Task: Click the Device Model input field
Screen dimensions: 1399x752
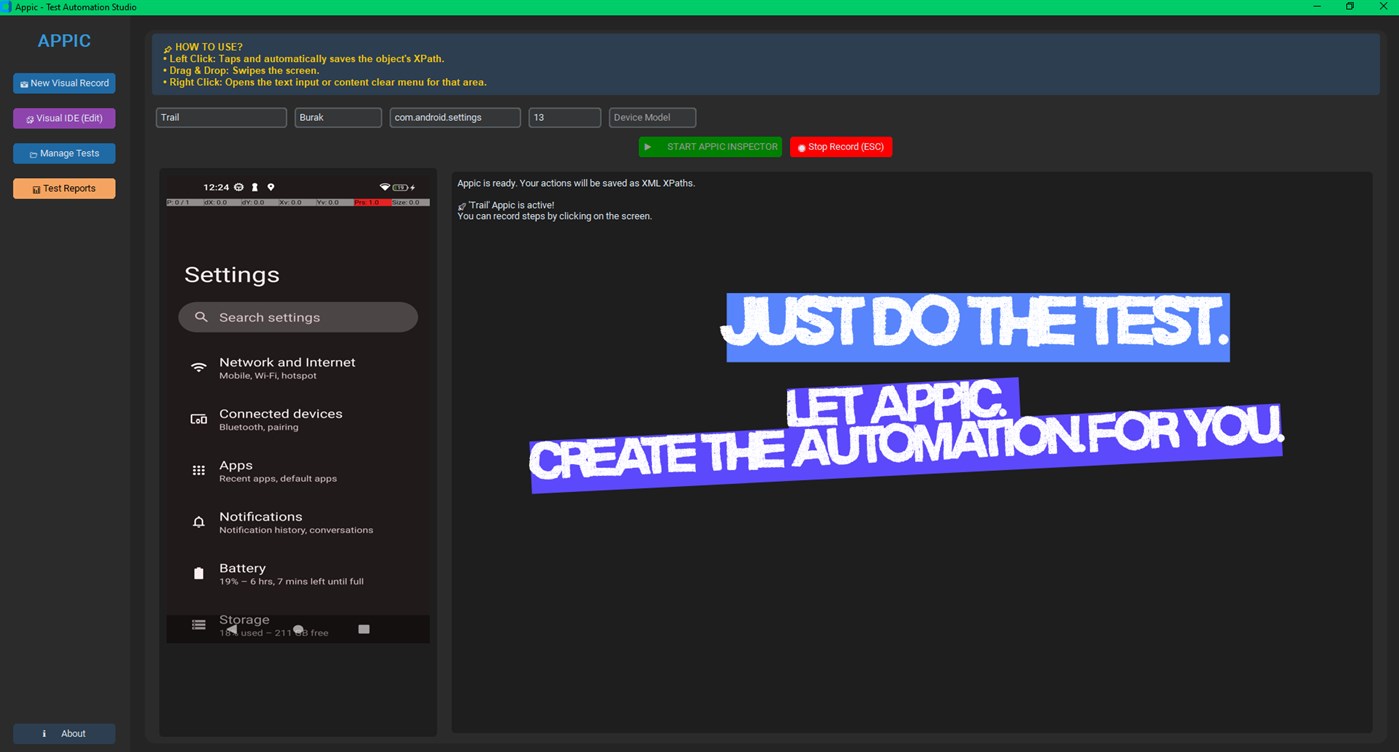Action: (652, 117)
